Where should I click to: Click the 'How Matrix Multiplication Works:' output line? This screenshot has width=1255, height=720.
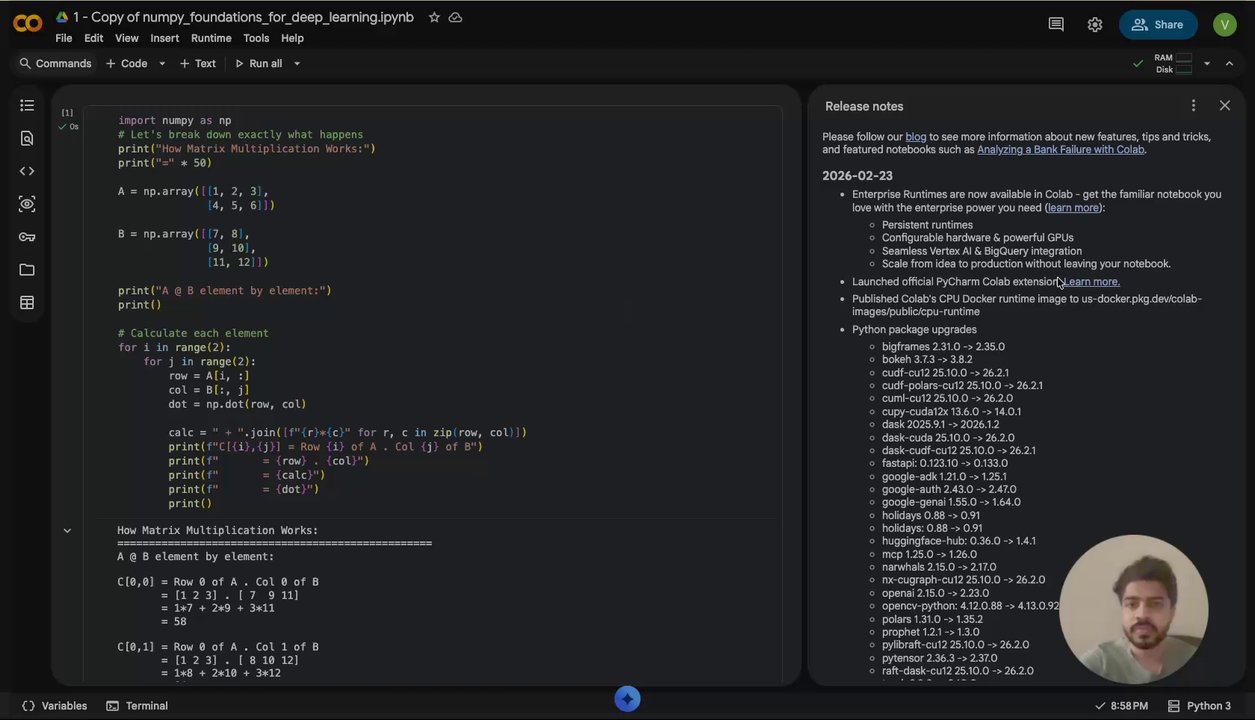click(x=218, y=531)
